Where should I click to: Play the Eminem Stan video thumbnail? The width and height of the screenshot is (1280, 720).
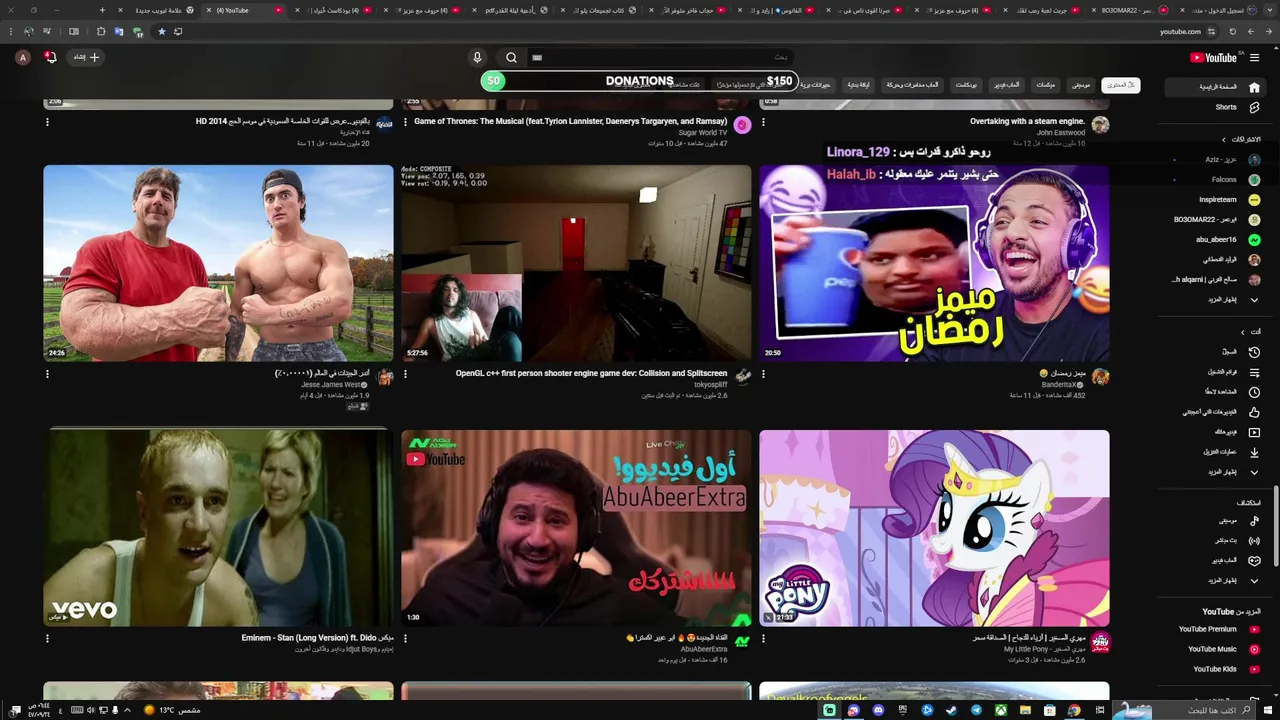(218, 528)
